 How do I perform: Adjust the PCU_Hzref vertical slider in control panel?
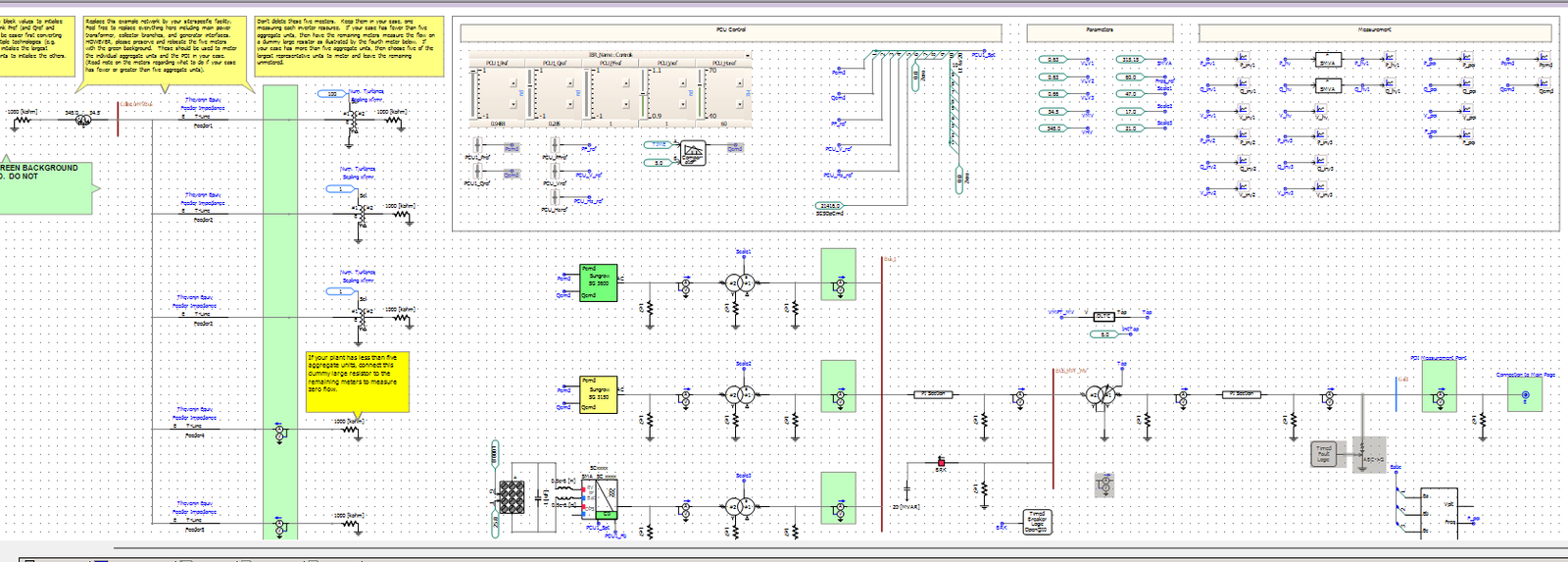point(700,93)
